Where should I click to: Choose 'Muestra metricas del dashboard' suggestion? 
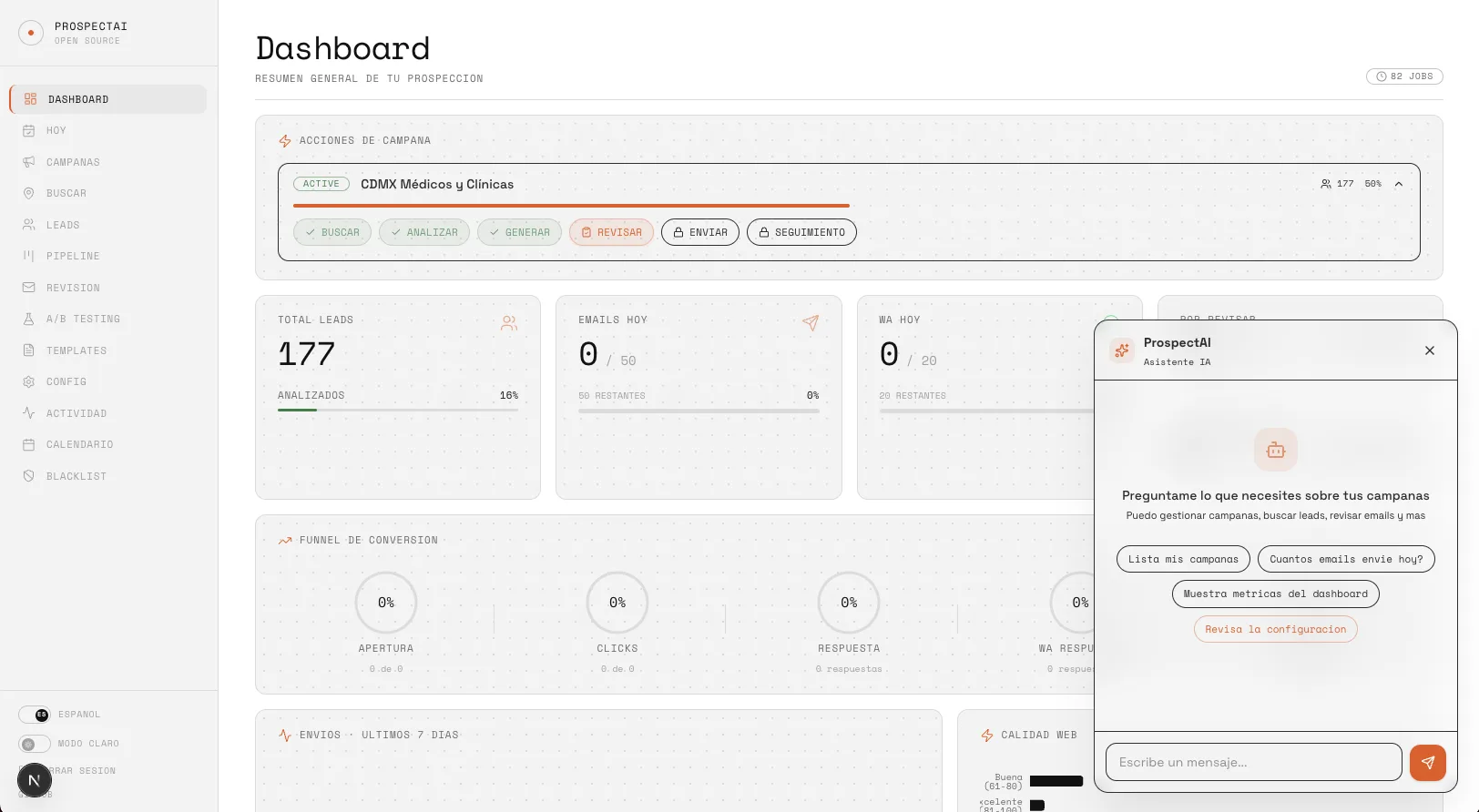tap(1276, 594)
